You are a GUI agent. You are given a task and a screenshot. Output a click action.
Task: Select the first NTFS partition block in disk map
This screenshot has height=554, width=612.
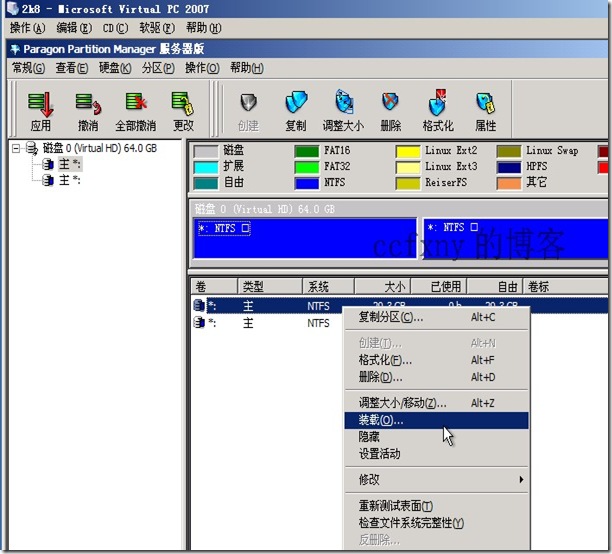[305, 238]
